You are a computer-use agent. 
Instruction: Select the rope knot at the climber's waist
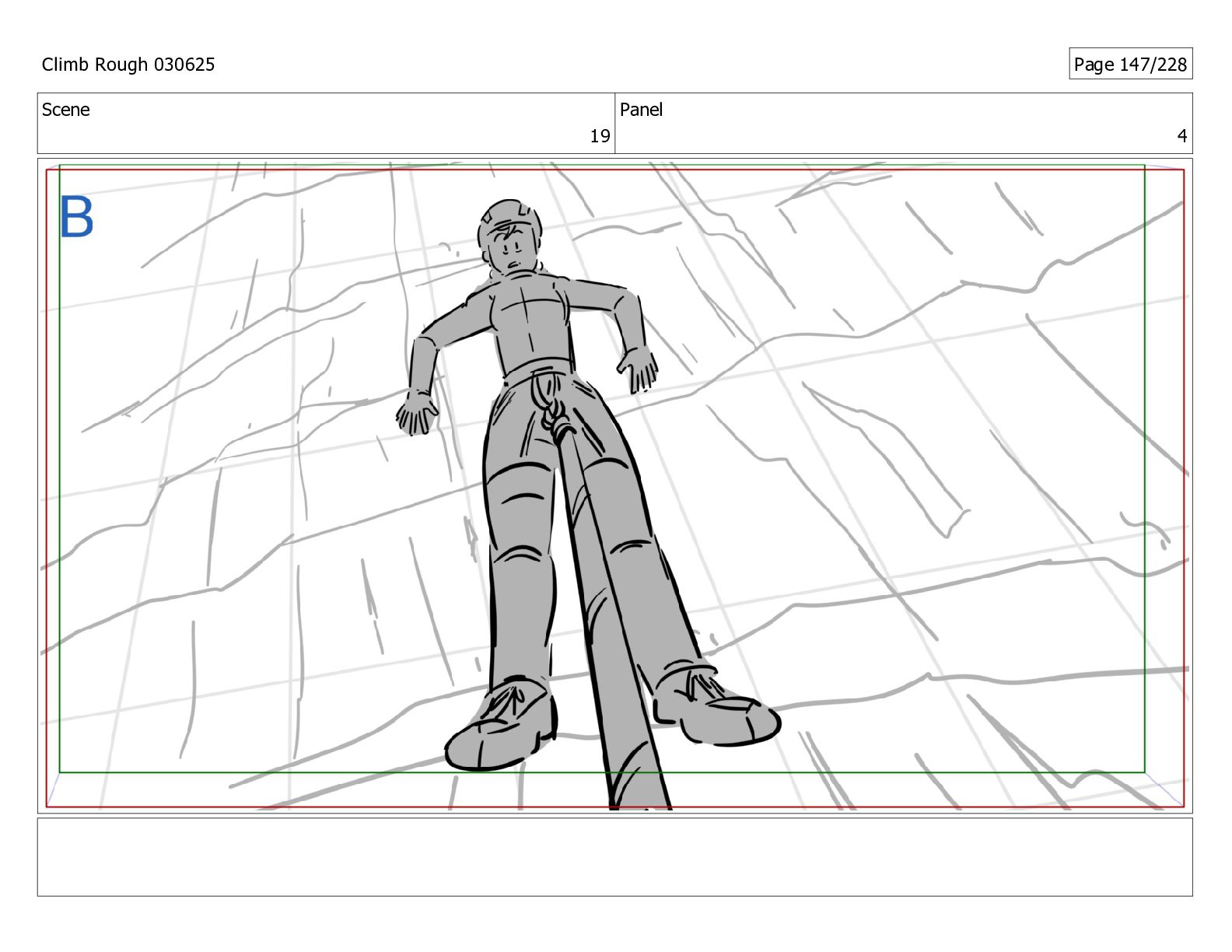558,424
